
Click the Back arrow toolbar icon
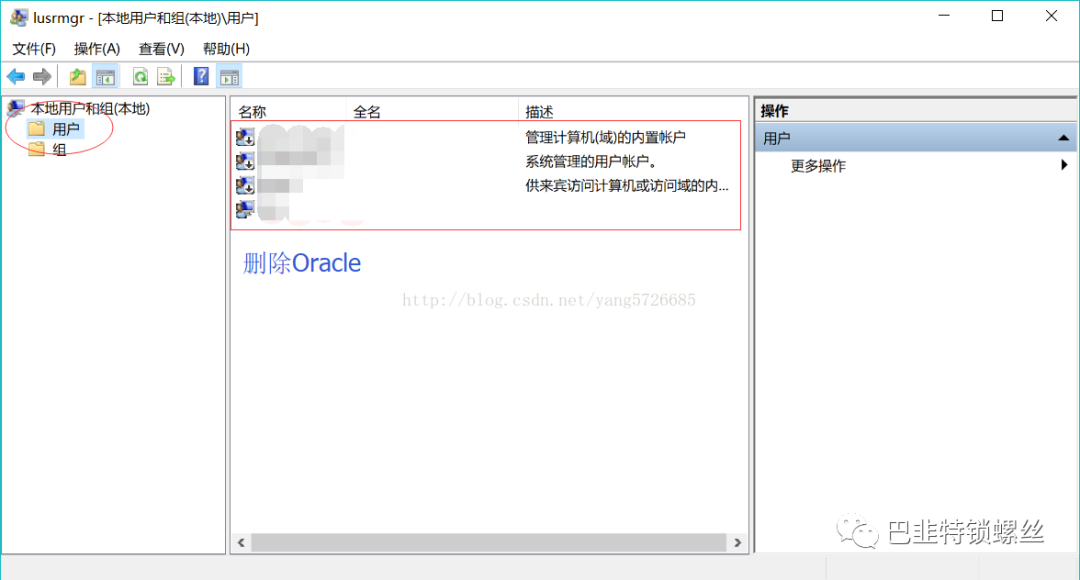point(16,76)
